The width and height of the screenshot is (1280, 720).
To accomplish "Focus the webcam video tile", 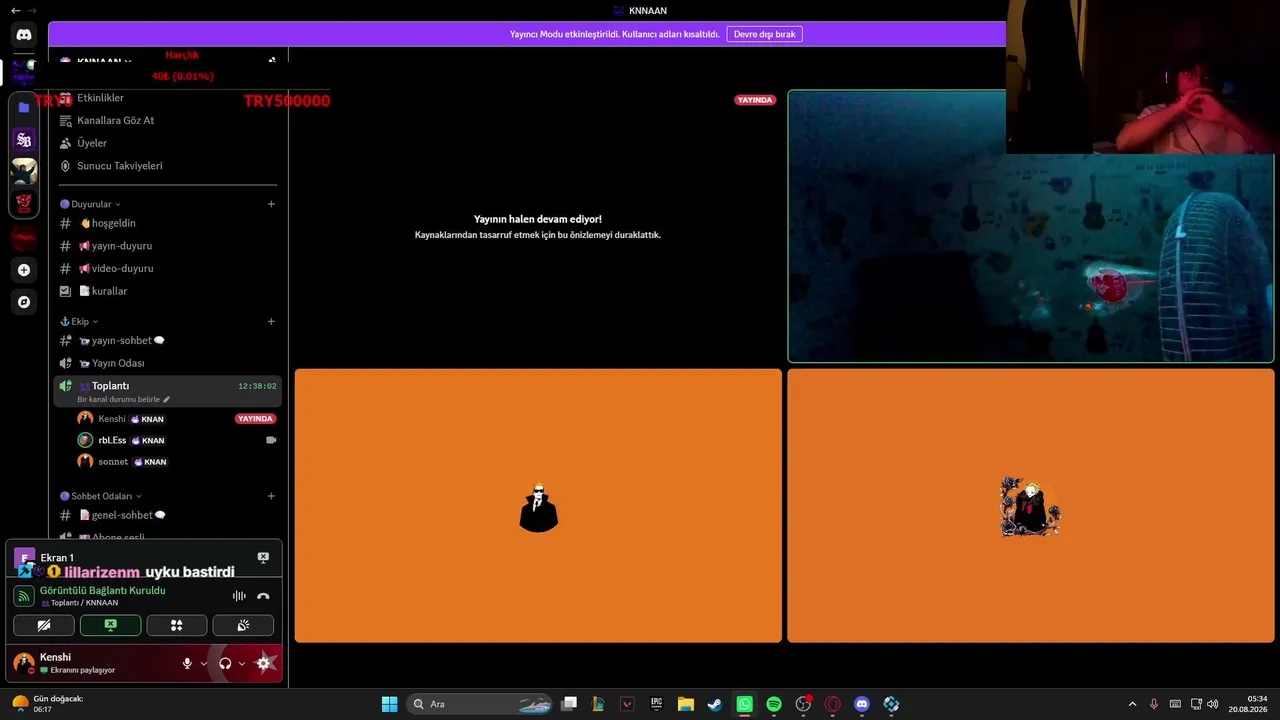I will [x=1031, y=226].
